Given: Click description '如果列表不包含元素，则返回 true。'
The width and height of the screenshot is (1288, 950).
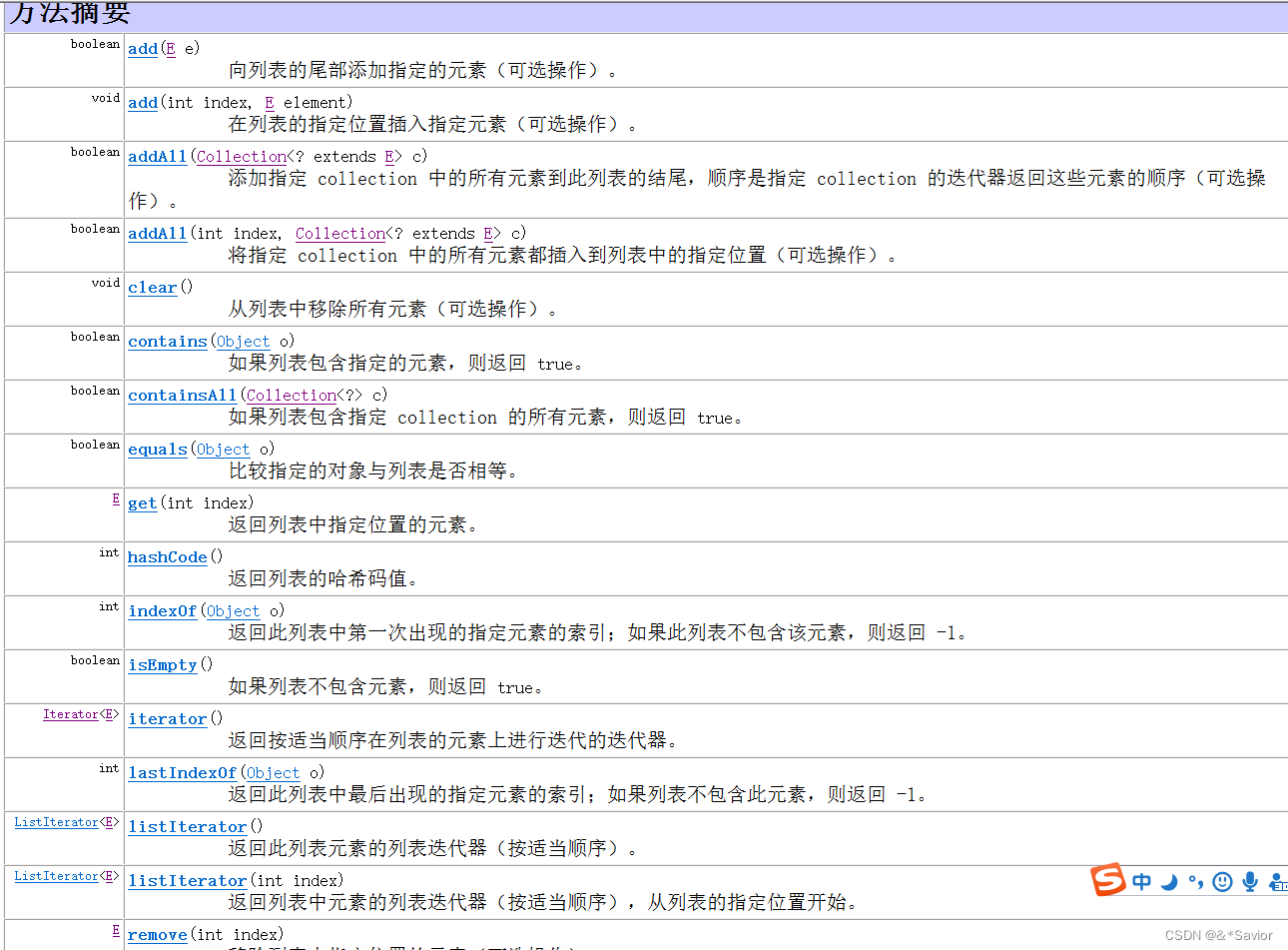Looking at the screenshot, I should pyautogui.click(x=386, y=686).
